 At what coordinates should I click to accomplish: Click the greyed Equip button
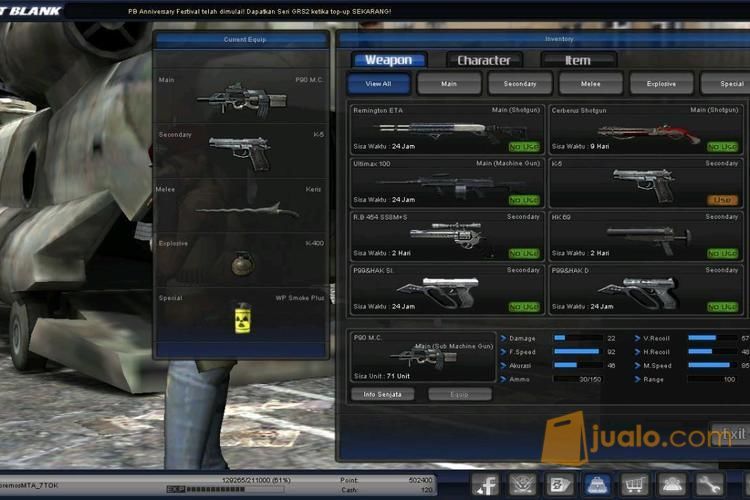[x=460, y=394]
